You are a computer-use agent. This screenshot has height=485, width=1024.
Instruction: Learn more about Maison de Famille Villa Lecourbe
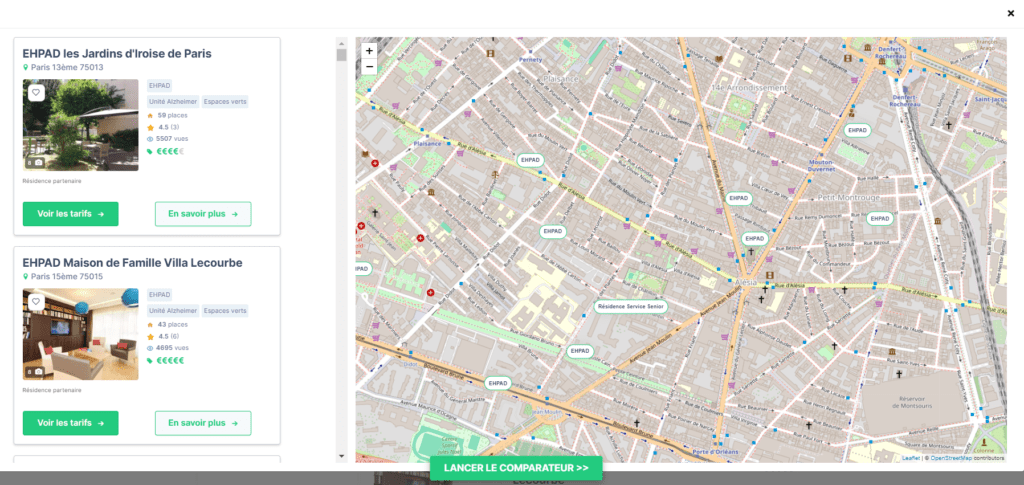point(203,423)
